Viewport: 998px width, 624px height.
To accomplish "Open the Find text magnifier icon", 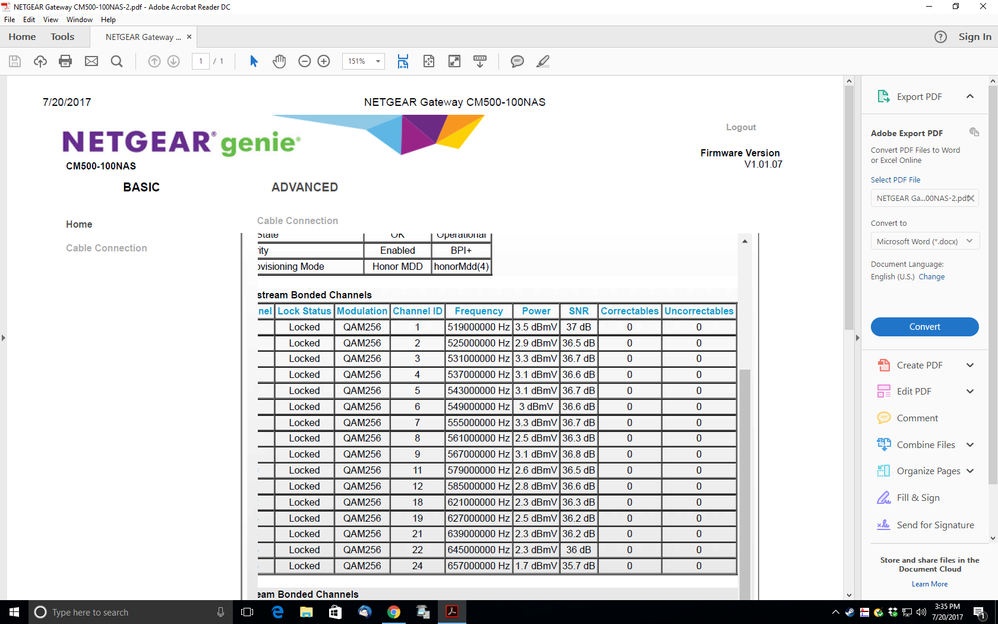I will (116, 61).
